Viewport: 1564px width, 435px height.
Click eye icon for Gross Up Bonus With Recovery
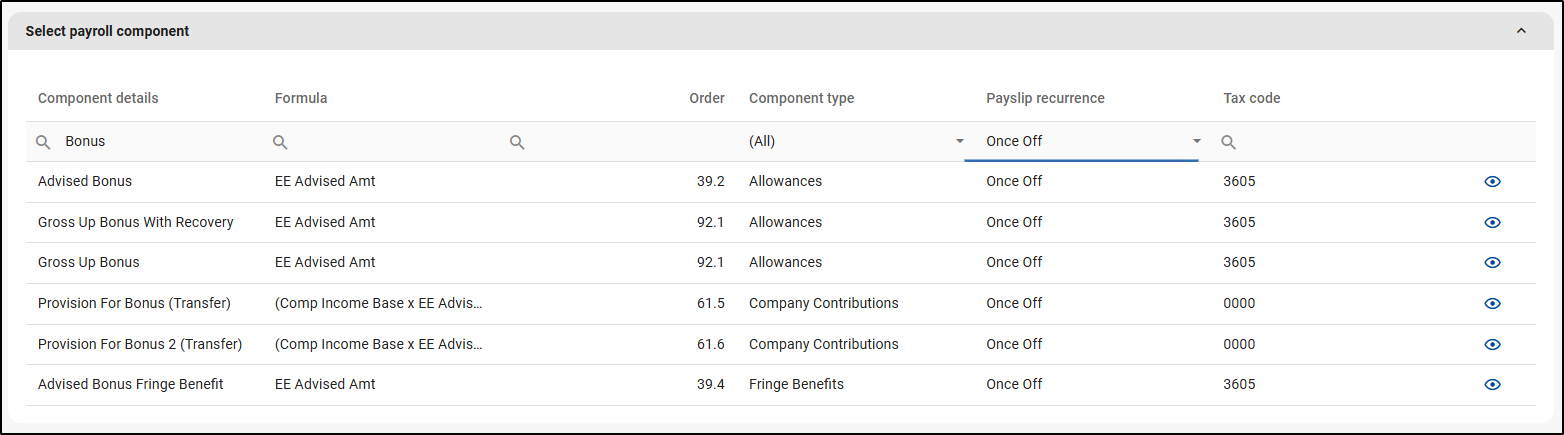1492,222
